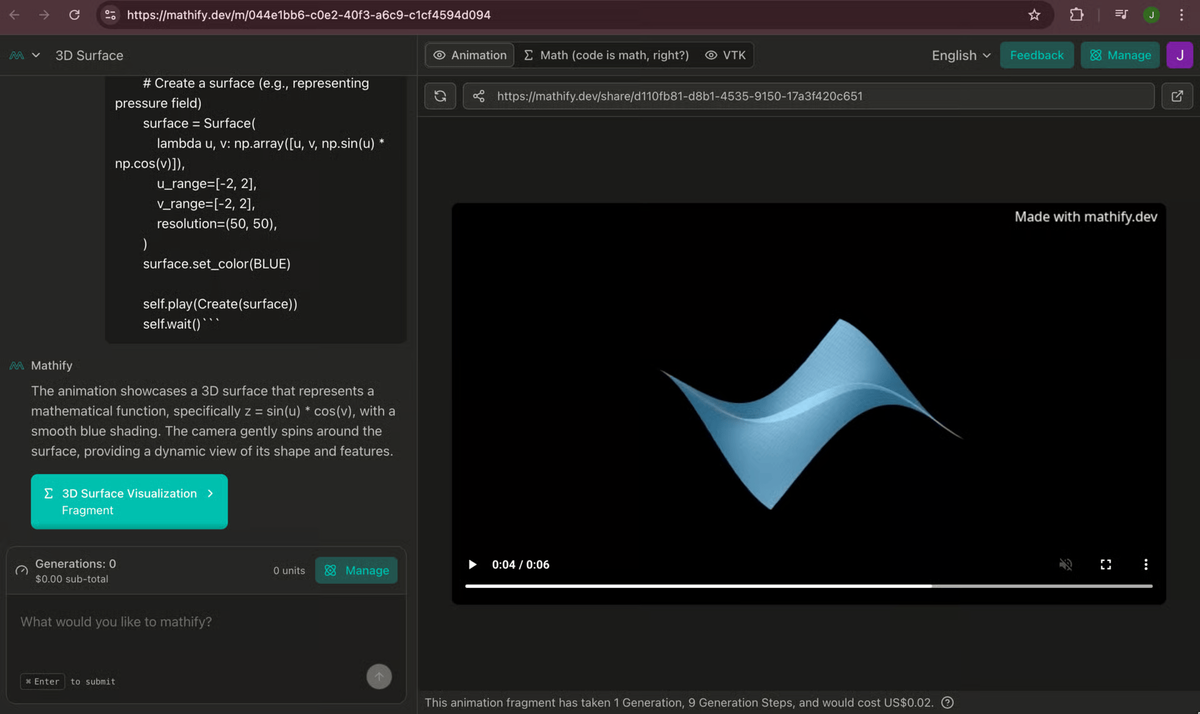The image size is (1200, 714).
Task: Play the animation video
Action: (472, 564)
